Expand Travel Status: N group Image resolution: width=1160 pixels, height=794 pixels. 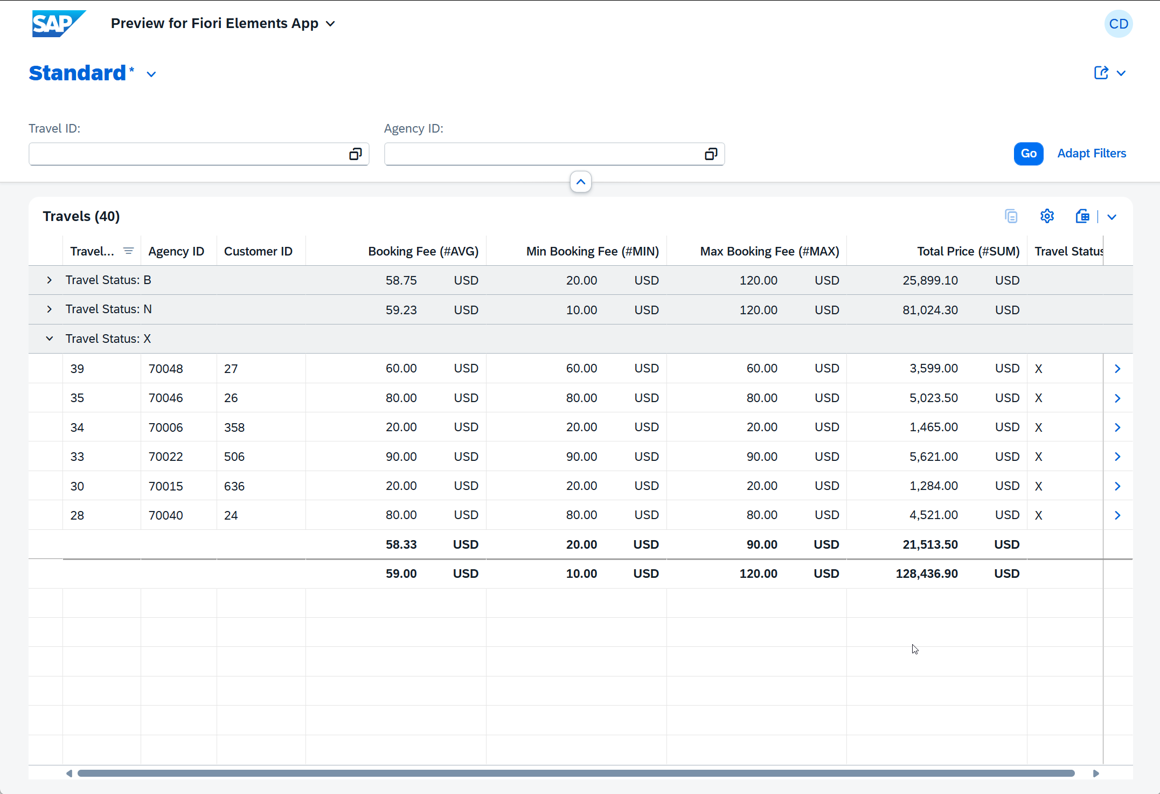pyautogui.click(x=49, y=309)
